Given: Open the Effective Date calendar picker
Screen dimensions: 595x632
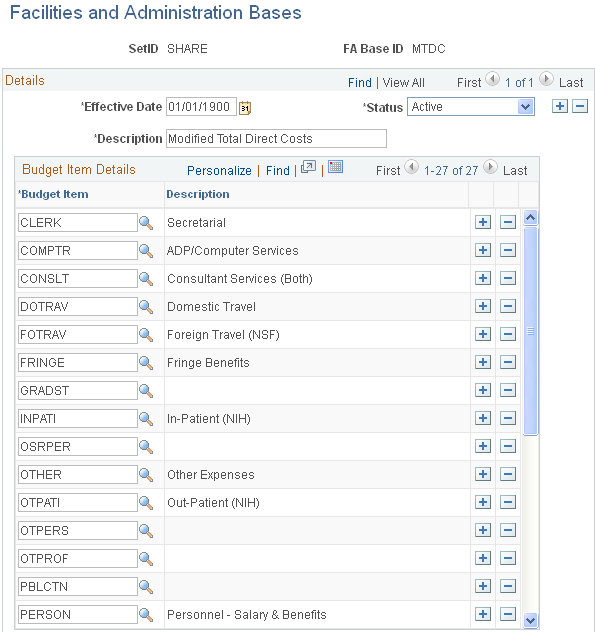Looking at the screenshot, I should (245, 108).
